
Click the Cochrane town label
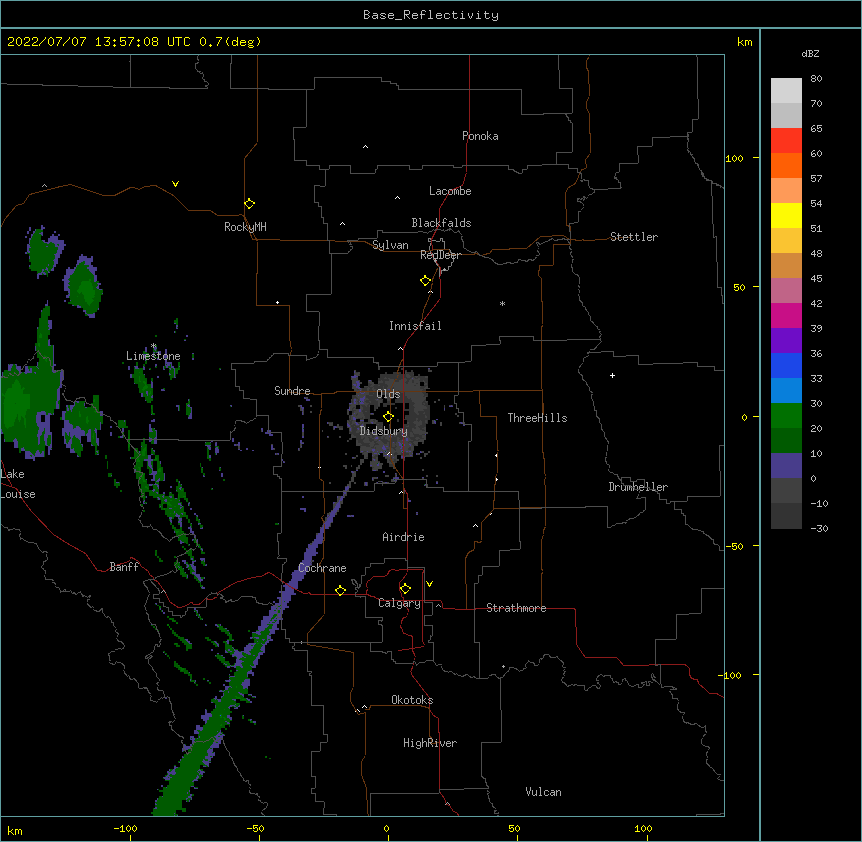click(322, 568)
